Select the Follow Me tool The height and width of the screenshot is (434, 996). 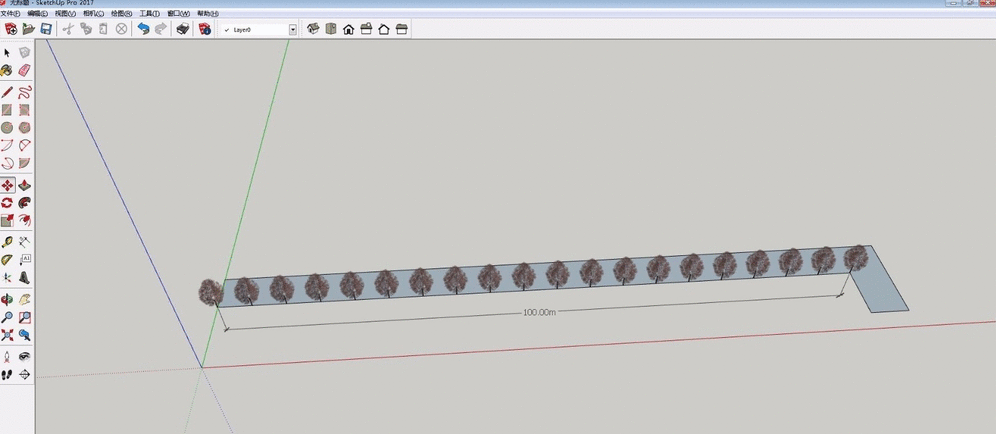click(24, 203)
